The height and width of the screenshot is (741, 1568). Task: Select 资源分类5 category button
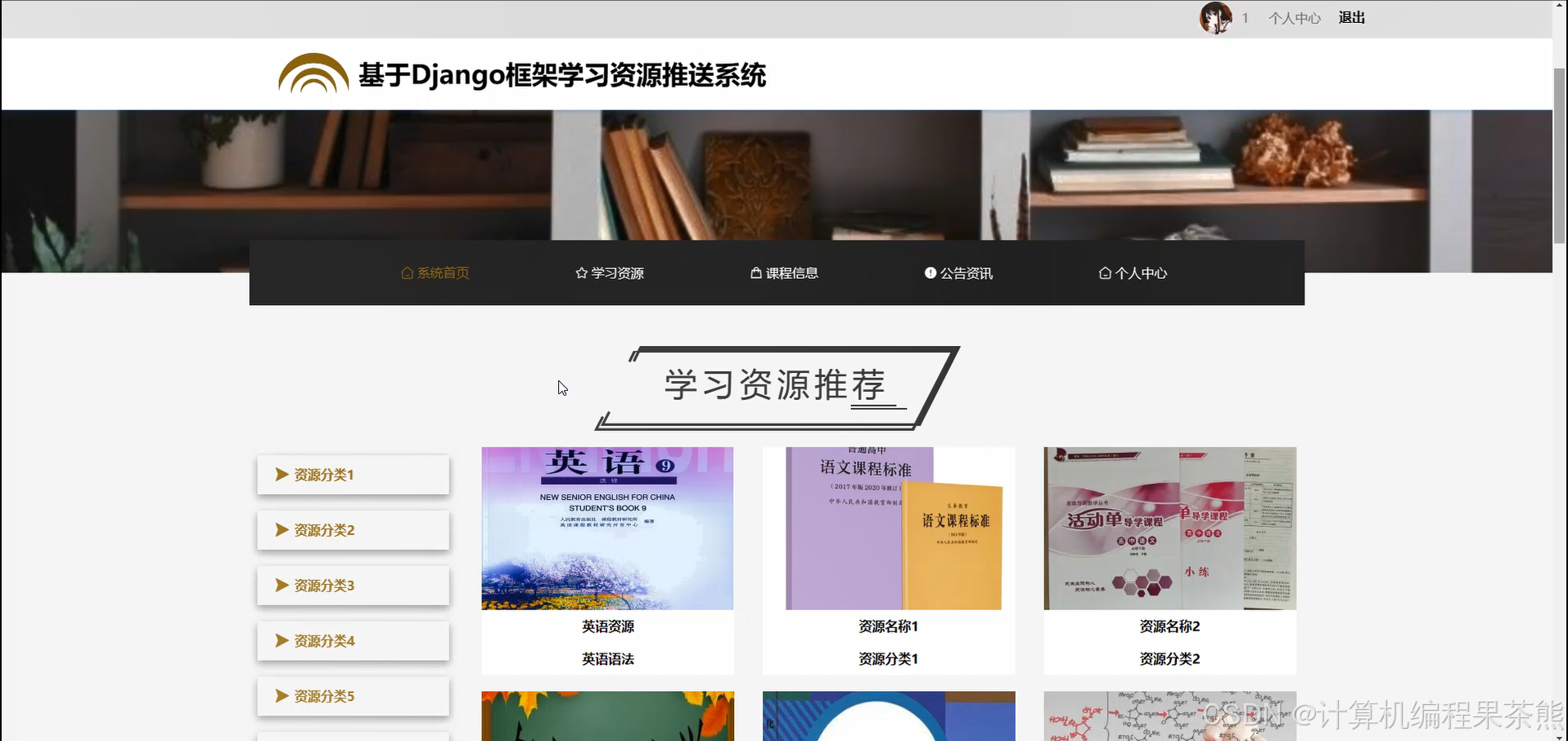354,696
